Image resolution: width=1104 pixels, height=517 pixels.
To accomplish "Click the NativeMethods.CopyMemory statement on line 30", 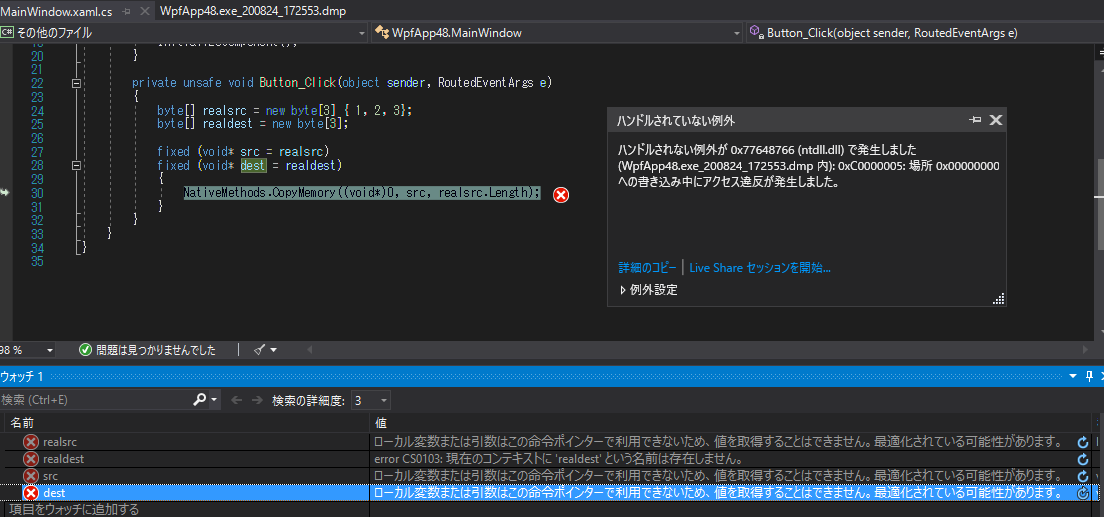I will [x=362, y=193].
